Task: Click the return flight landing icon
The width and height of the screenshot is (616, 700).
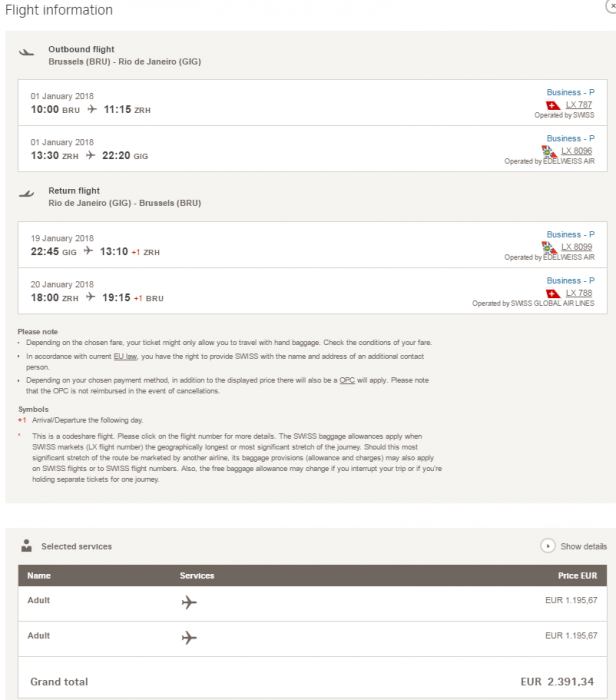Action: 27,194
